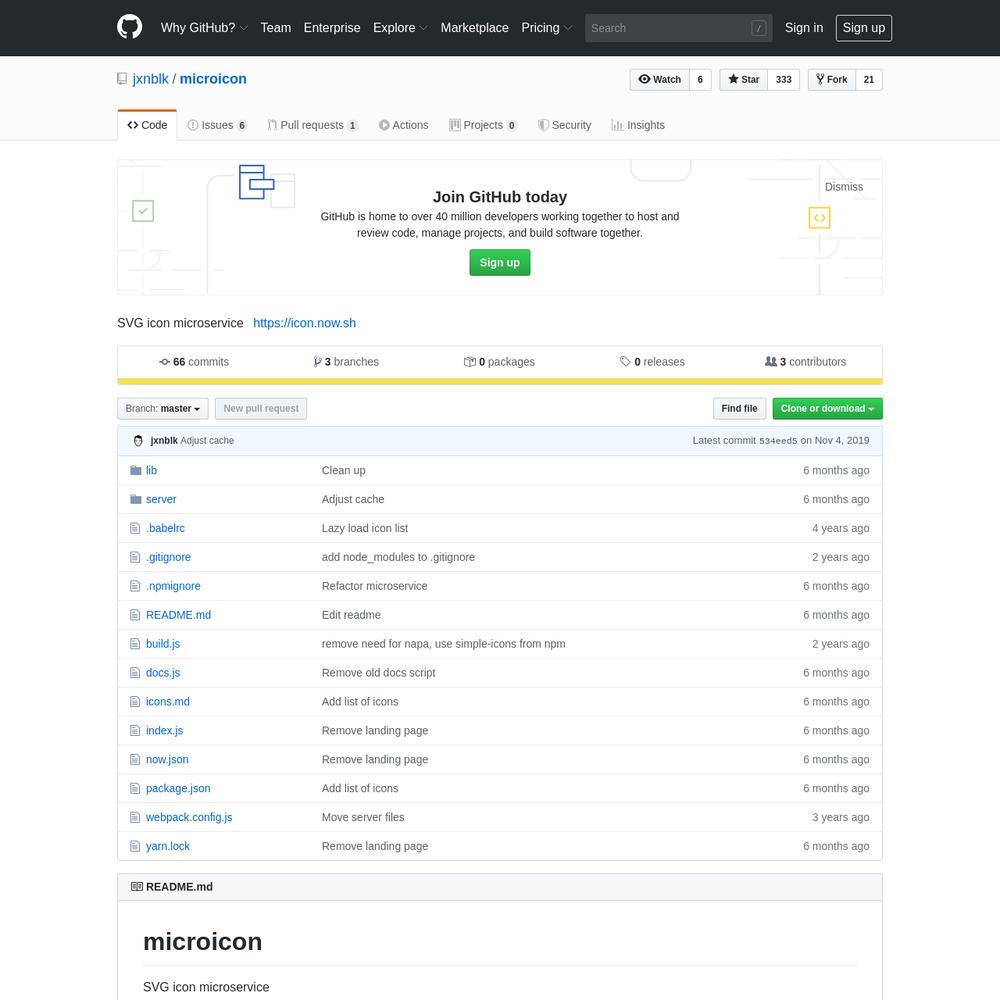The height and width of the screenshot is (1000, 1000).
Task: Open the 'Lazy load icon list' commit message
Action: pyautogui.click(x=365, y=528)
